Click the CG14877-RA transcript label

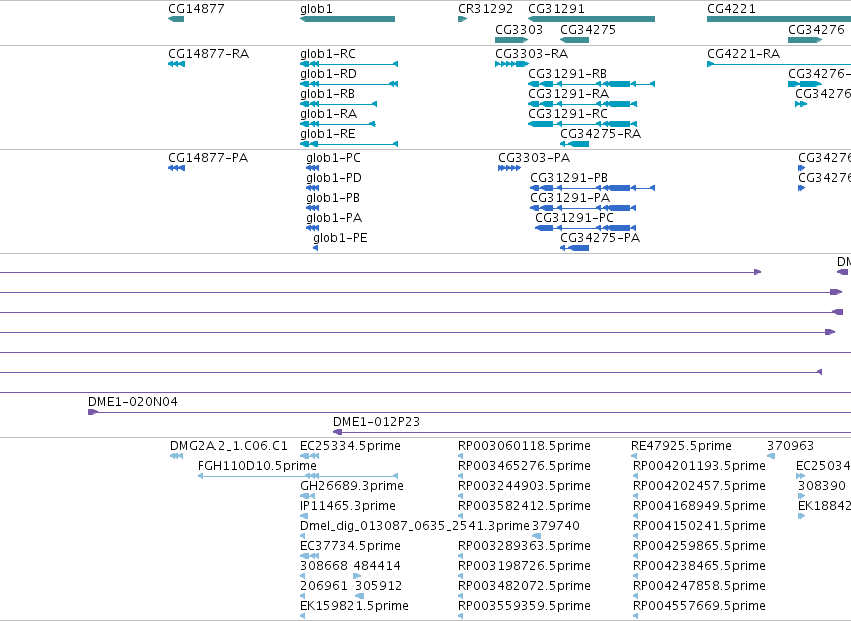coord(208,54)
